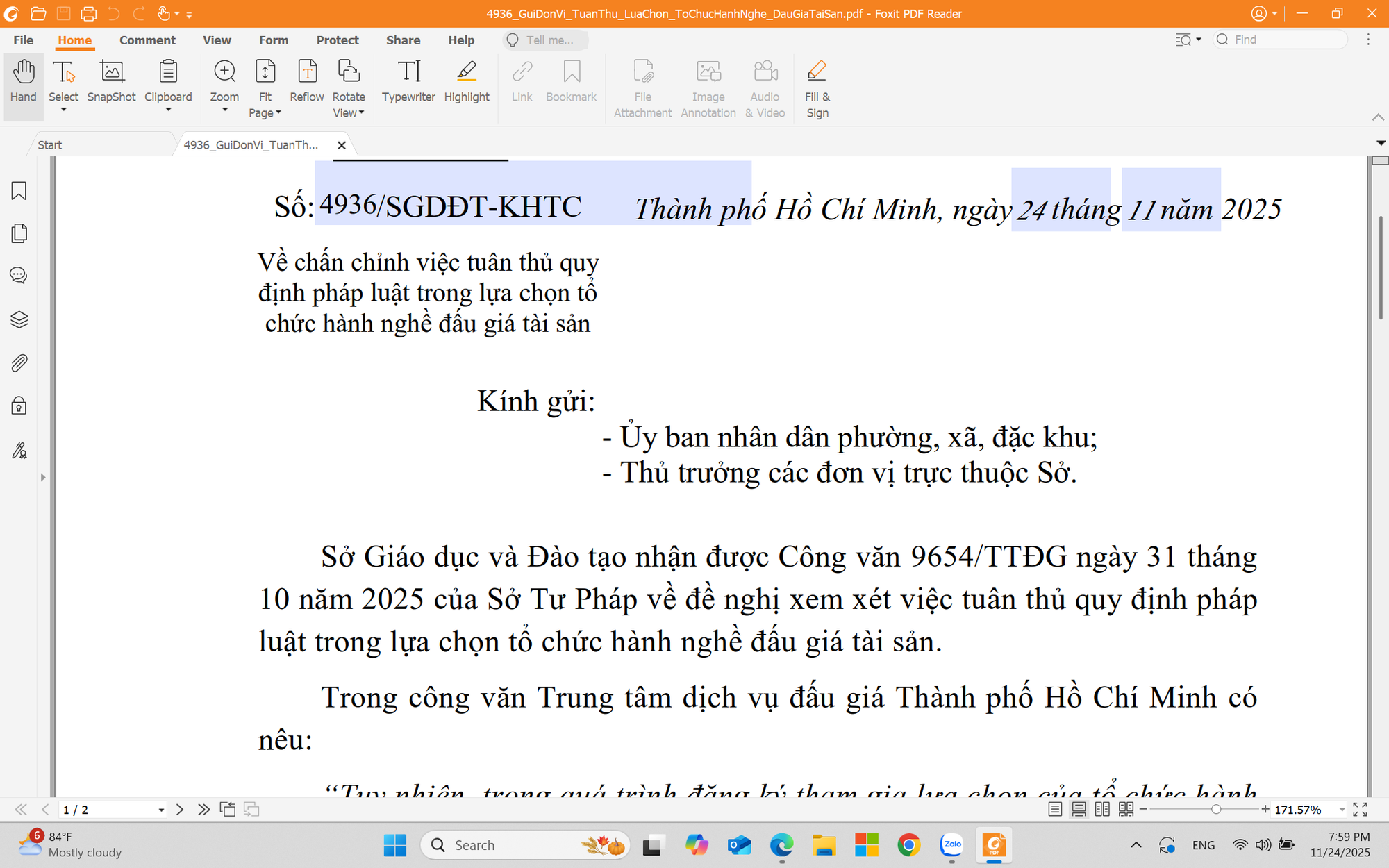Switch to the Start document tab

coord(101,144)
